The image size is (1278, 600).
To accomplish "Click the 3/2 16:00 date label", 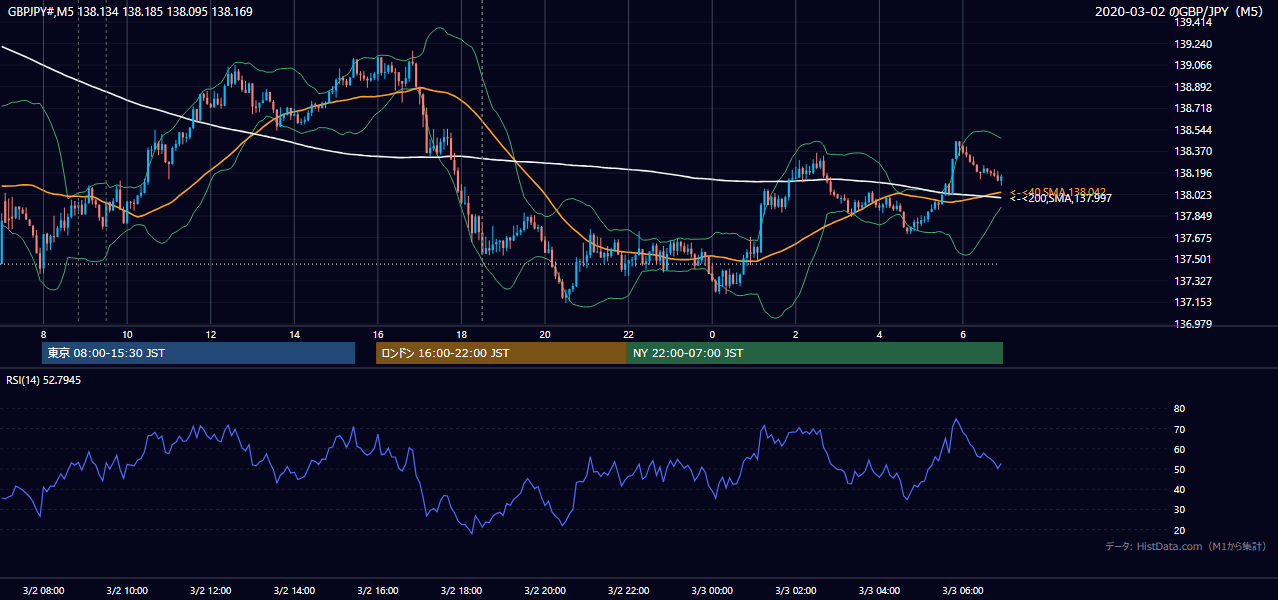I will pos(378,591).
